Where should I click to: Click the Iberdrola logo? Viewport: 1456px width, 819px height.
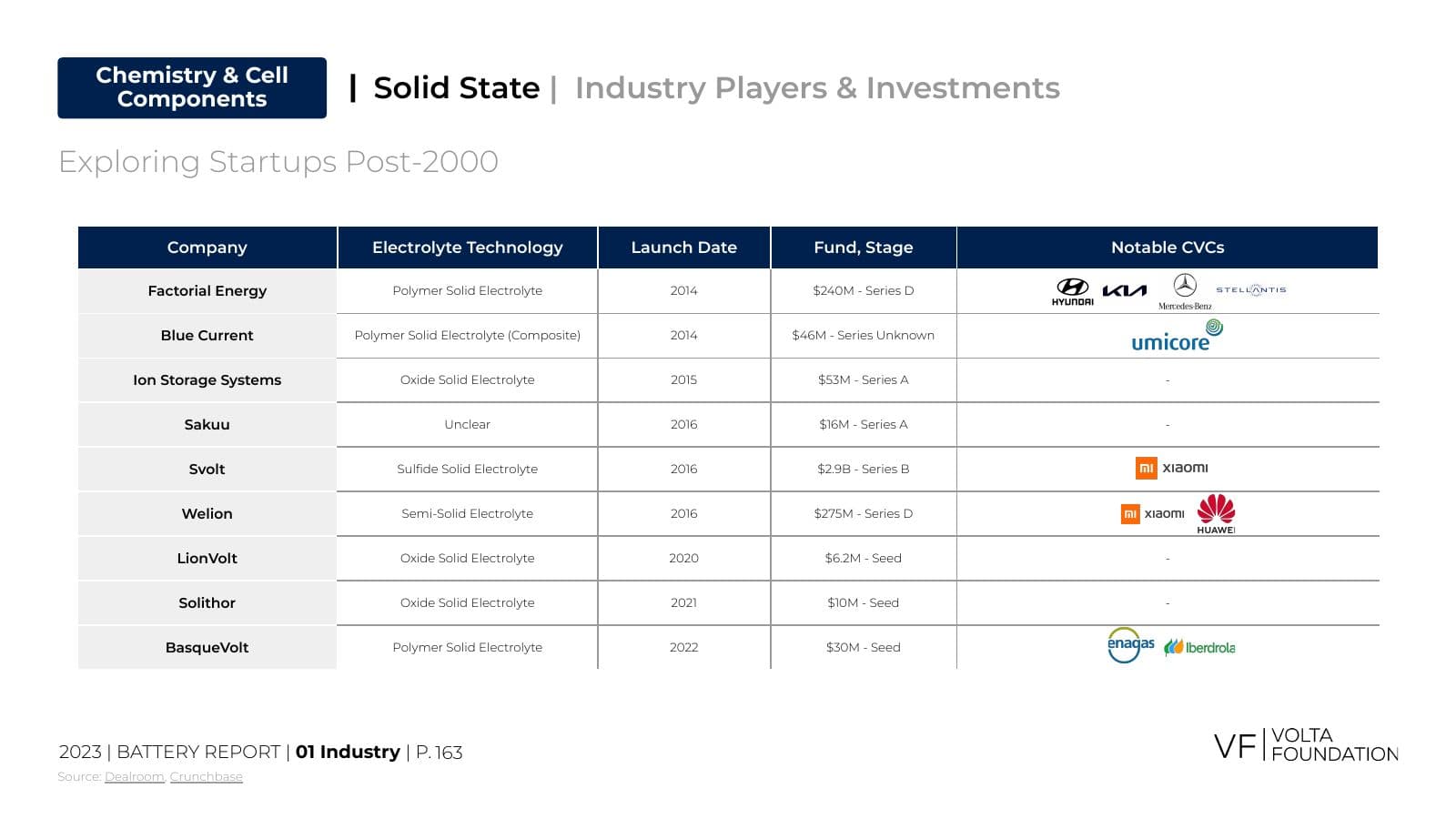pyautogui.click(x=1199, y=647)
